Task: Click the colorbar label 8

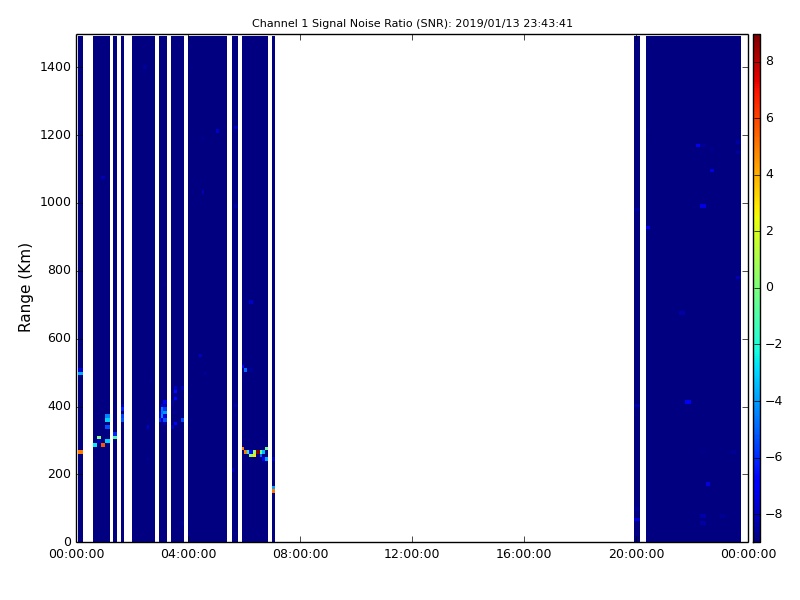Action: tap(770, 61)
